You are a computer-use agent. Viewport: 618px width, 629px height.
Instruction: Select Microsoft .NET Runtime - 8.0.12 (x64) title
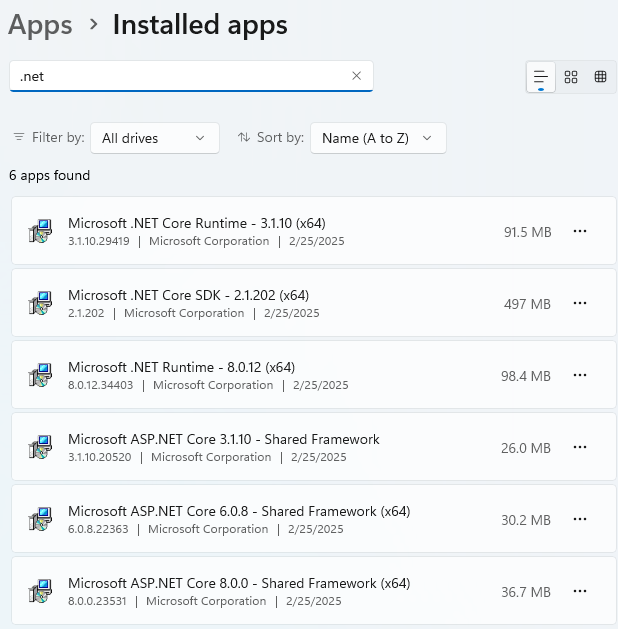(x=181, y=367)
